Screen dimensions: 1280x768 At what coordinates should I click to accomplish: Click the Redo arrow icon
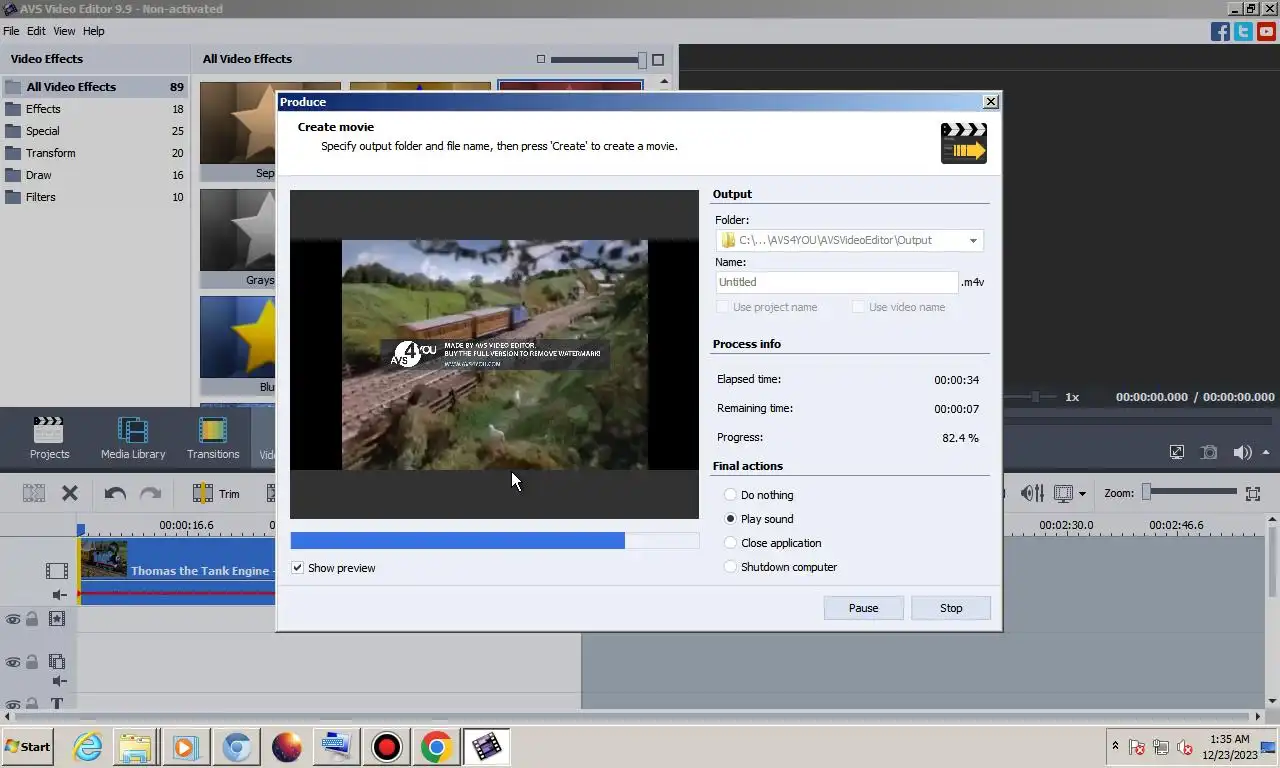[150, 493]
